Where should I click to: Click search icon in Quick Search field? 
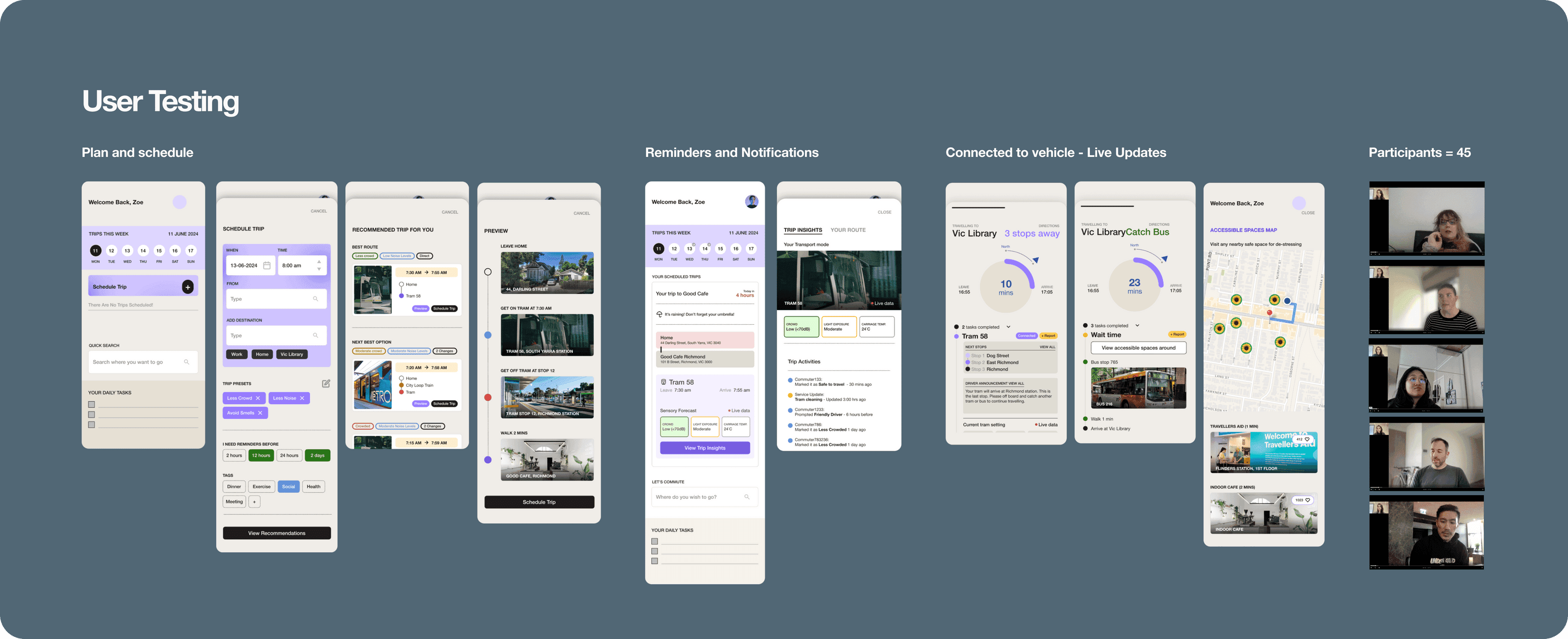click(x=186, y=362)
